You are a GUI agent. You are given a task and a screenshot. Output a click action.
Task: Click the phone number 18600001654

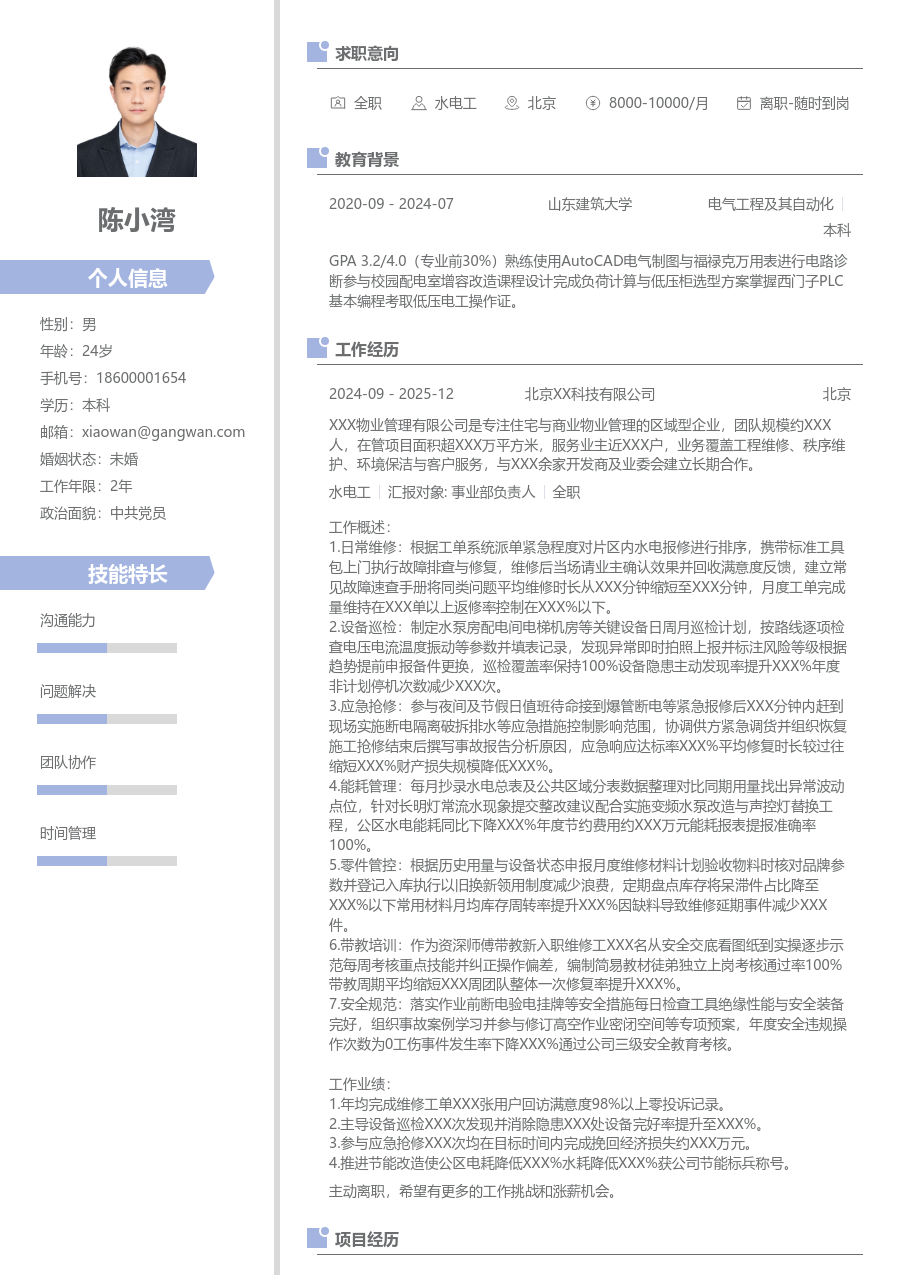141,378
